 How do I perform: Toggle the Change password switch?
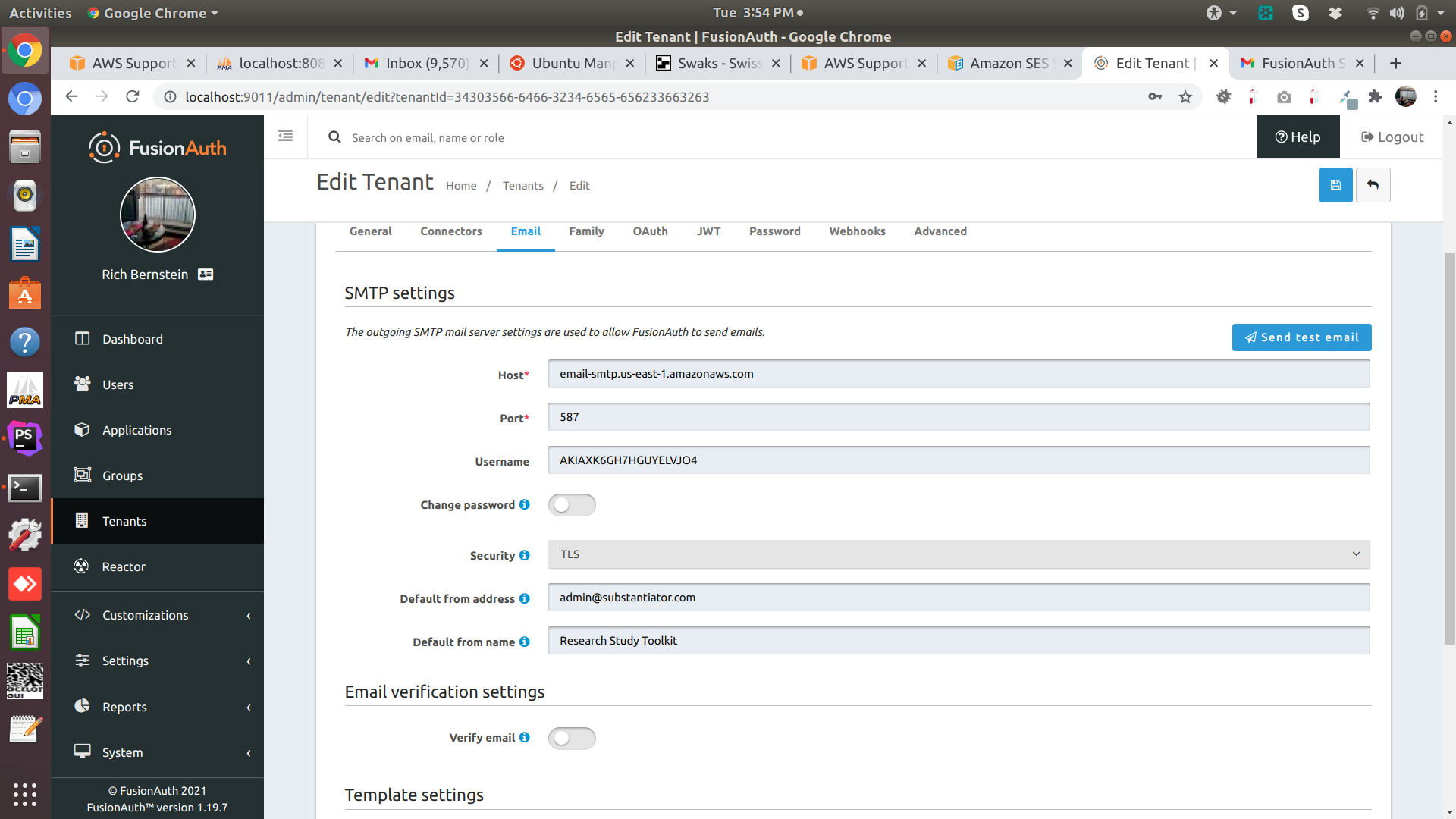571,504
